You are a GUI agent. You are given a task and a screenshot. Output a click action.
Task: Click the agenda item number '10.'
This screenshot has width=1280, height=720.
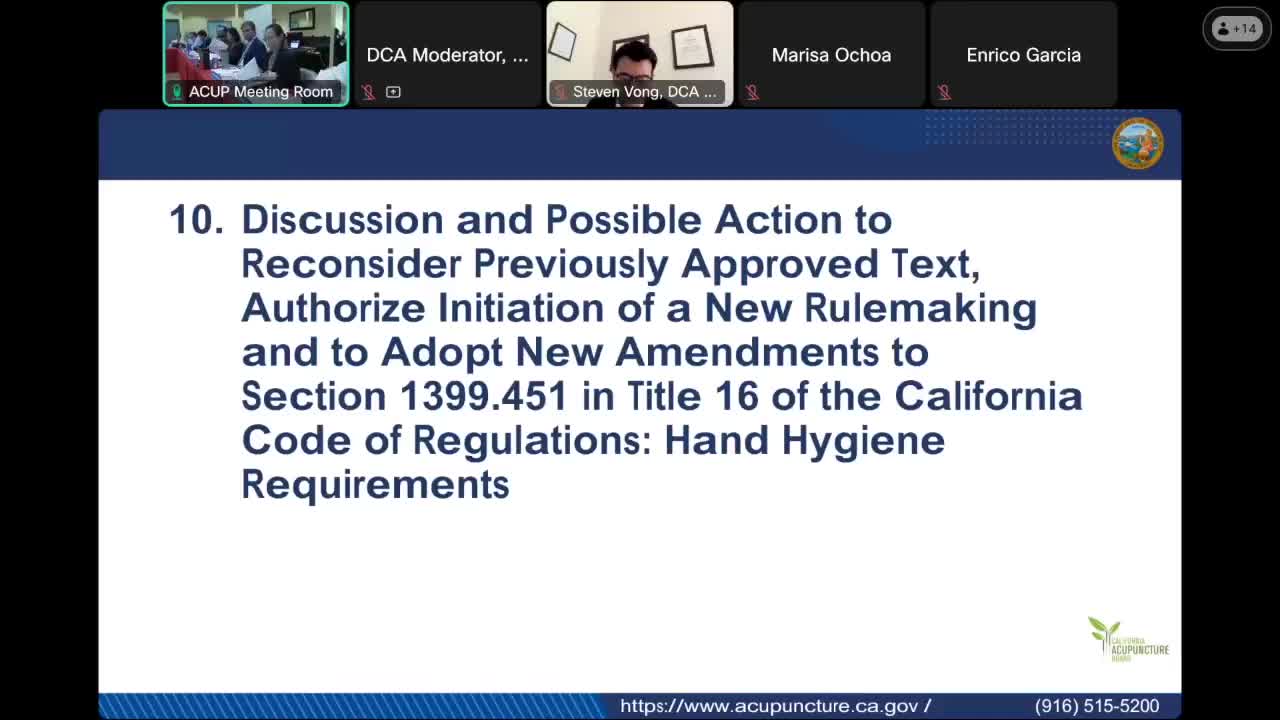196,220
